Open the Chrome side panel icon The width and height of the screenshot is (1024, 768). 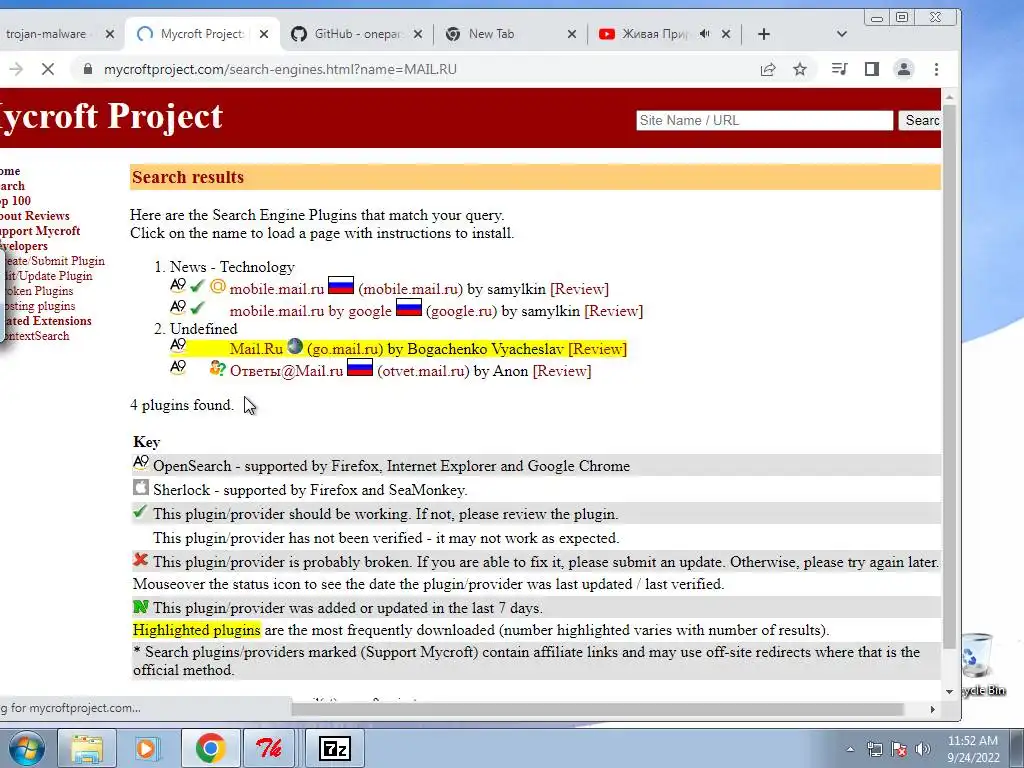[872, 69]
